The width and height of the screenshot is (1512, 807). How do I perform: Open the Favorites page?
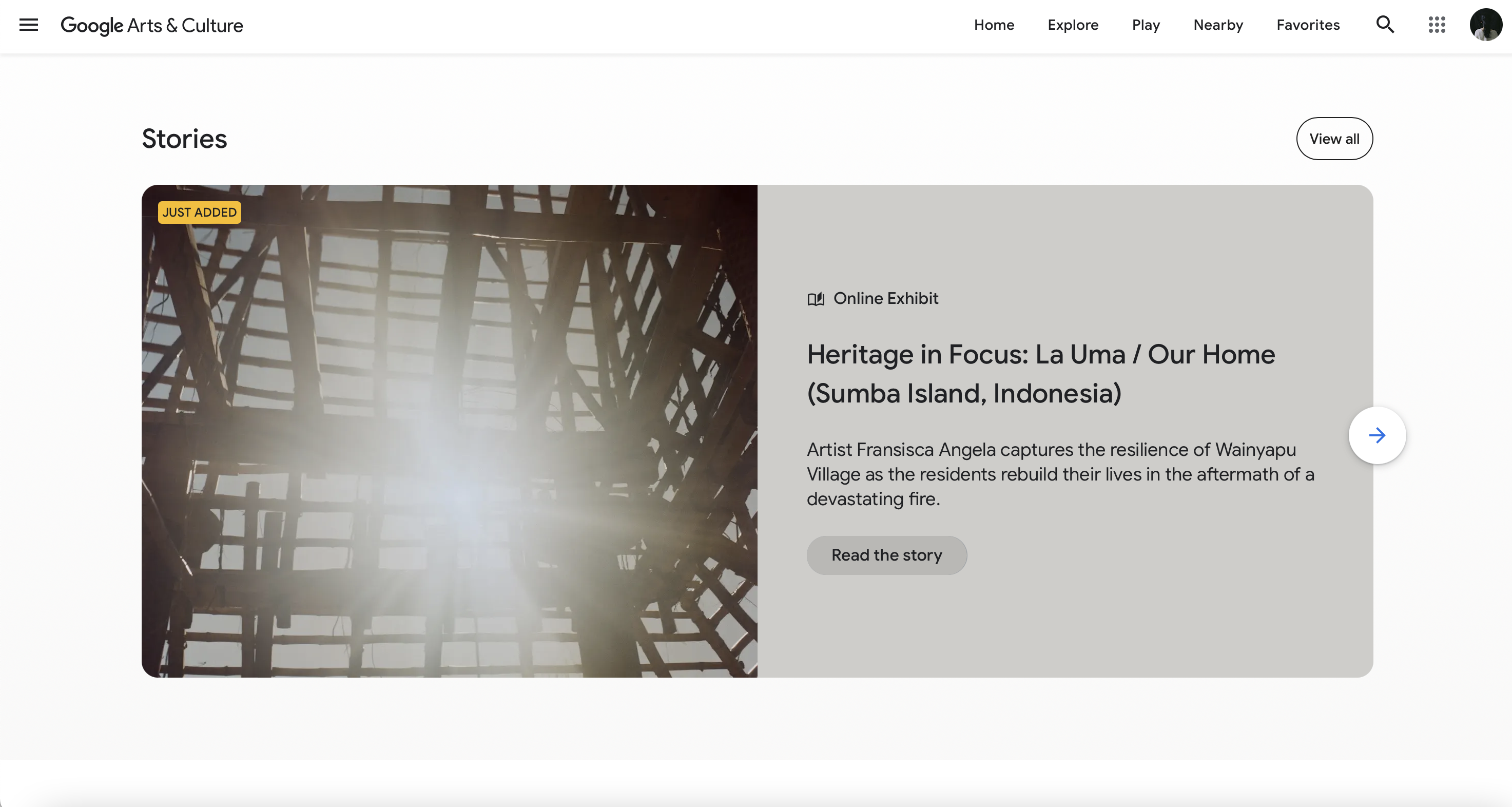tap(1308, 25)
